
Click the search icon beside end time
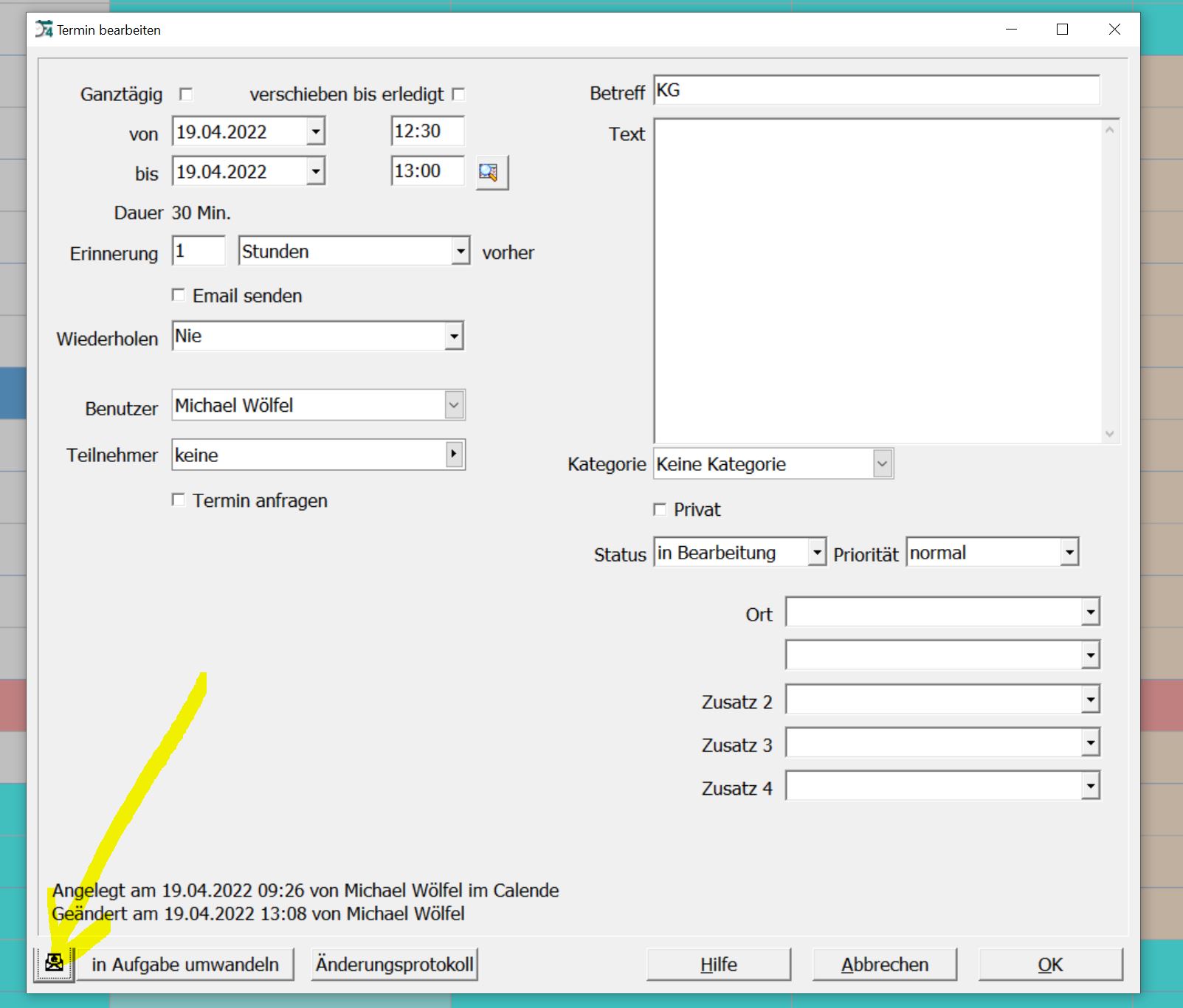(x=492, y=173)
